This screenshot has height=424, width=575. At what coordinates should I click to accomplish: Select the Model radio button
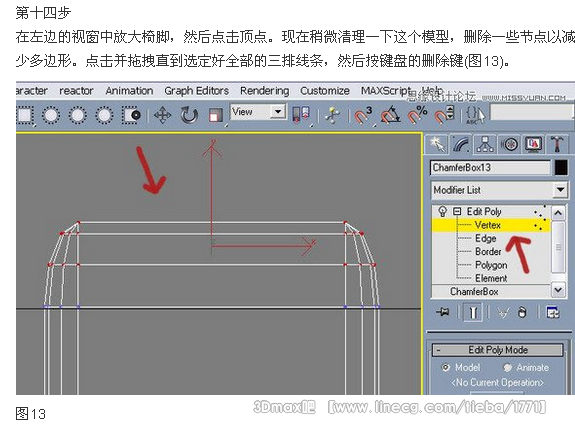click(446, 367)
